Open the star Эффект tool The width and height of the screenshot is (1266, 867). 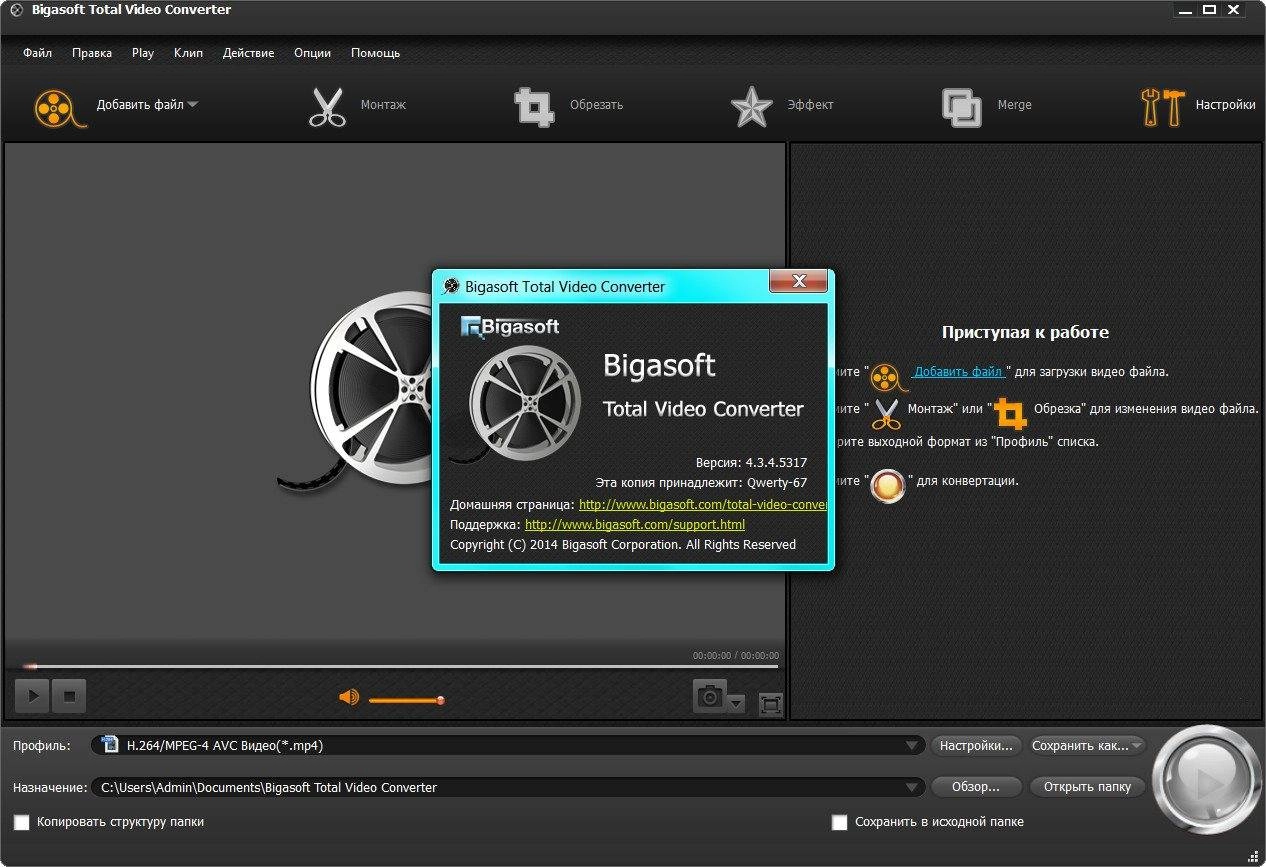751,107
